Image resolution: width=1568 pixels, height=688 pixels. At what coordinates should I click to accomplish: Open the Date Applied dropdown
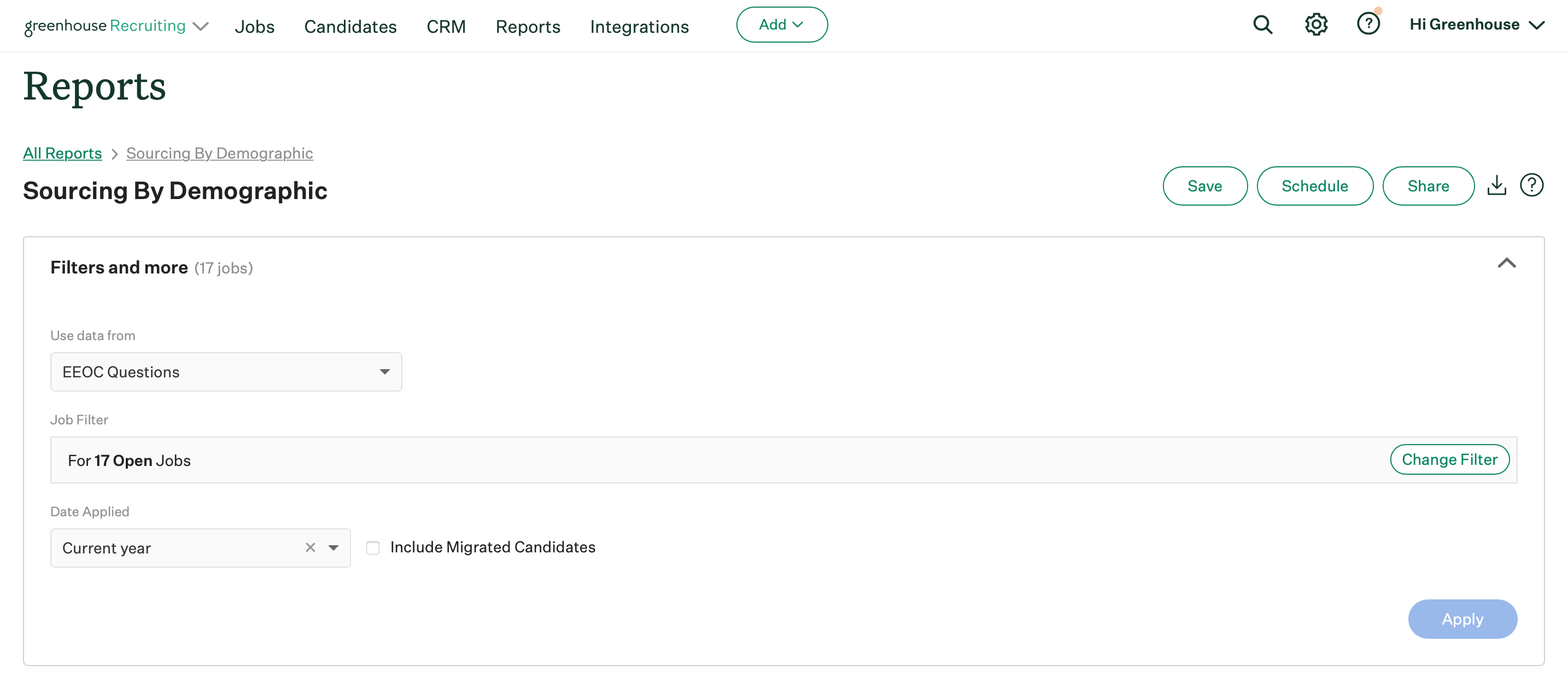[x=334, y=547]
